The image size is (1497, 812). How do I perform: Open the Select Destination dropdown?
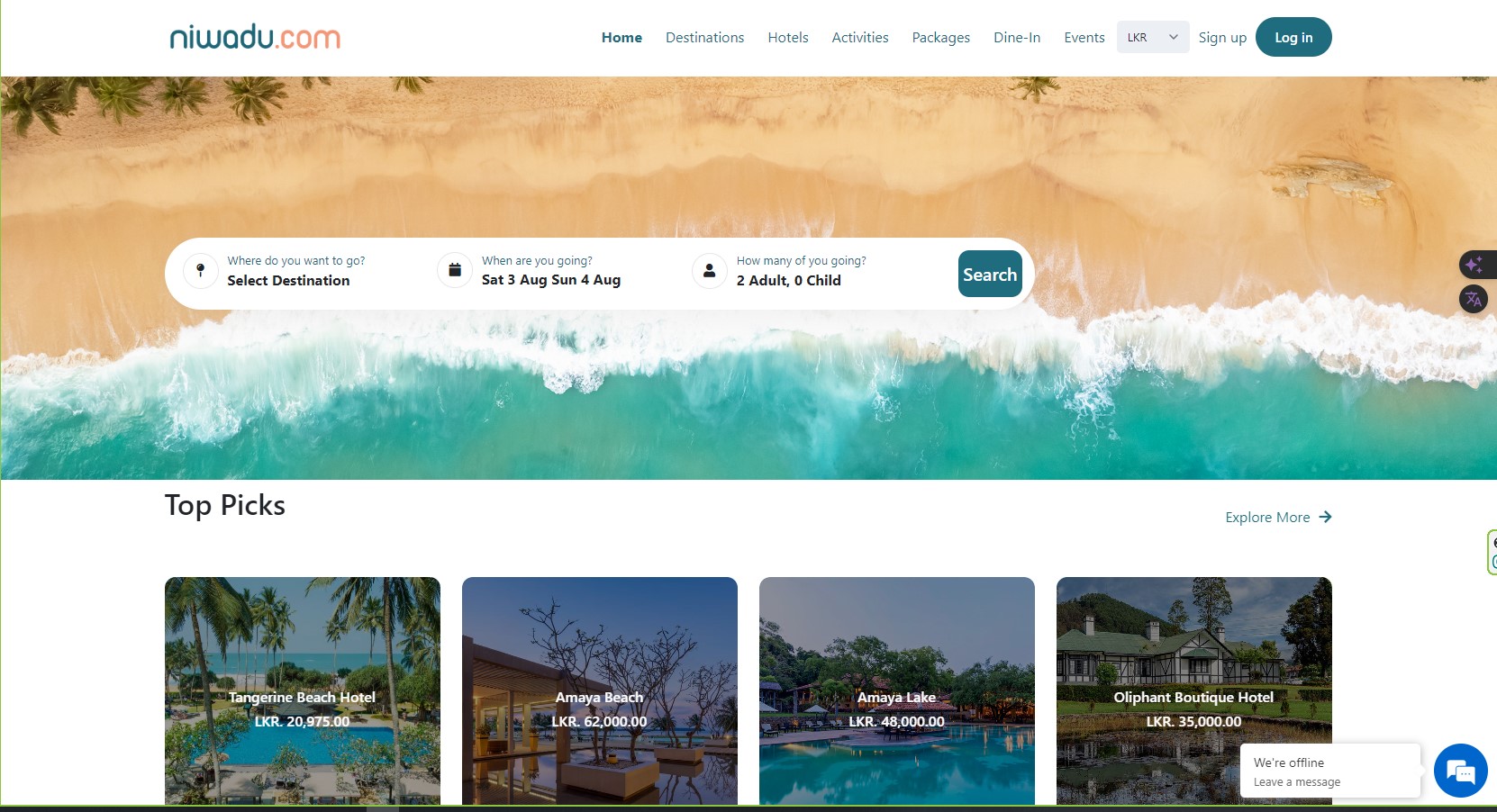click(x=288, y=280)
